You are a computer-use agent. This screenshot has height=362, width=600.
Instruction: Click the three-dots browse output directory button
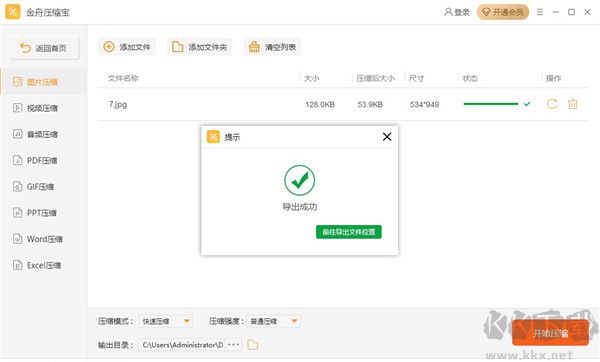click(x=233, y=344)
